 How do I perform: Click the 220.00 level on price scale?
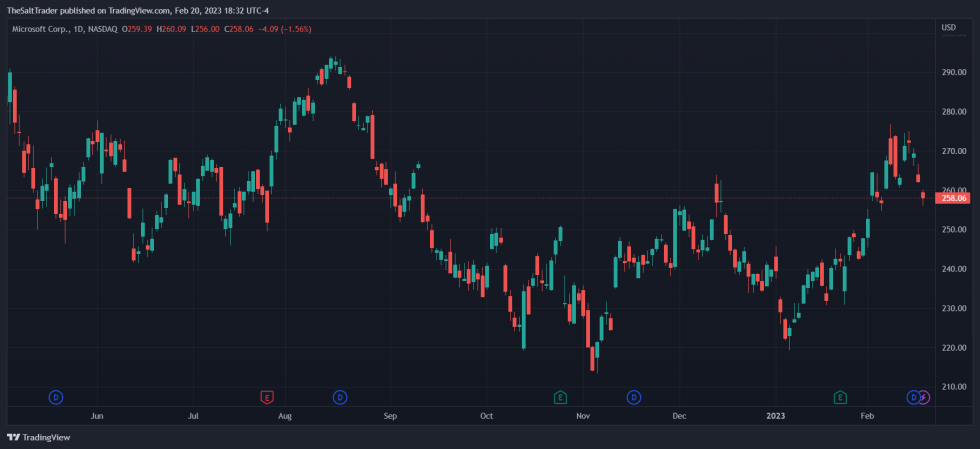(x=953, y=348)
